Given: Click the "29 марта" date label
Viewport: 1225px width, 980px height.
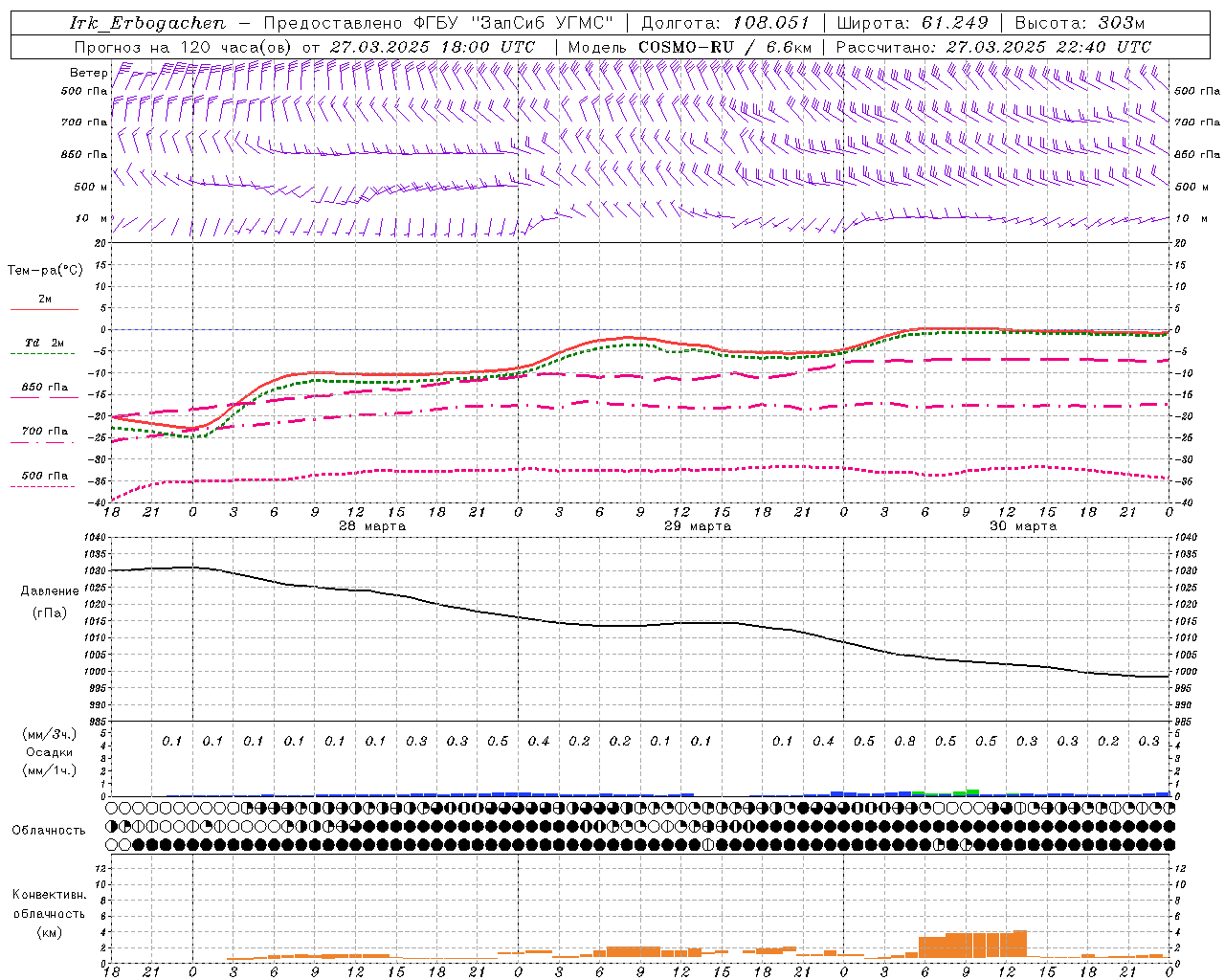Looking at the screenshot, I should (x=698, y=525).
